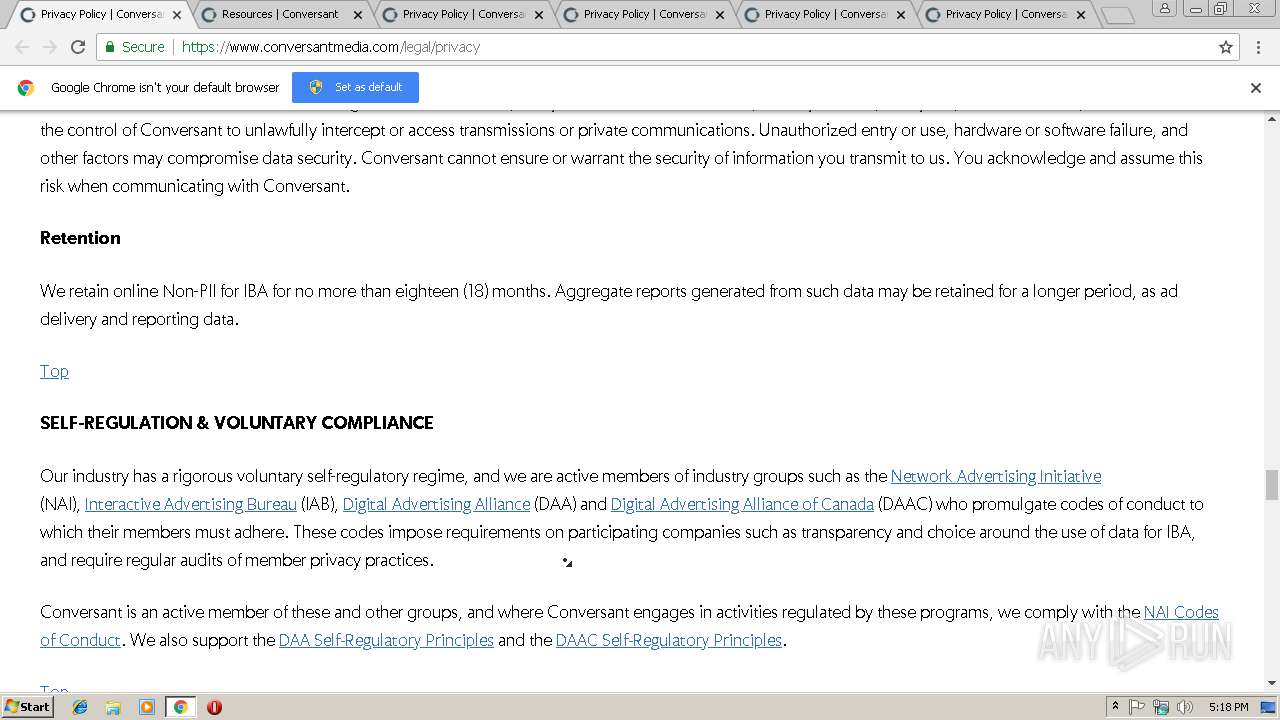Click the 5:18 PM clock
The width and height of the screenshot is (1280, 720).
1228,707
